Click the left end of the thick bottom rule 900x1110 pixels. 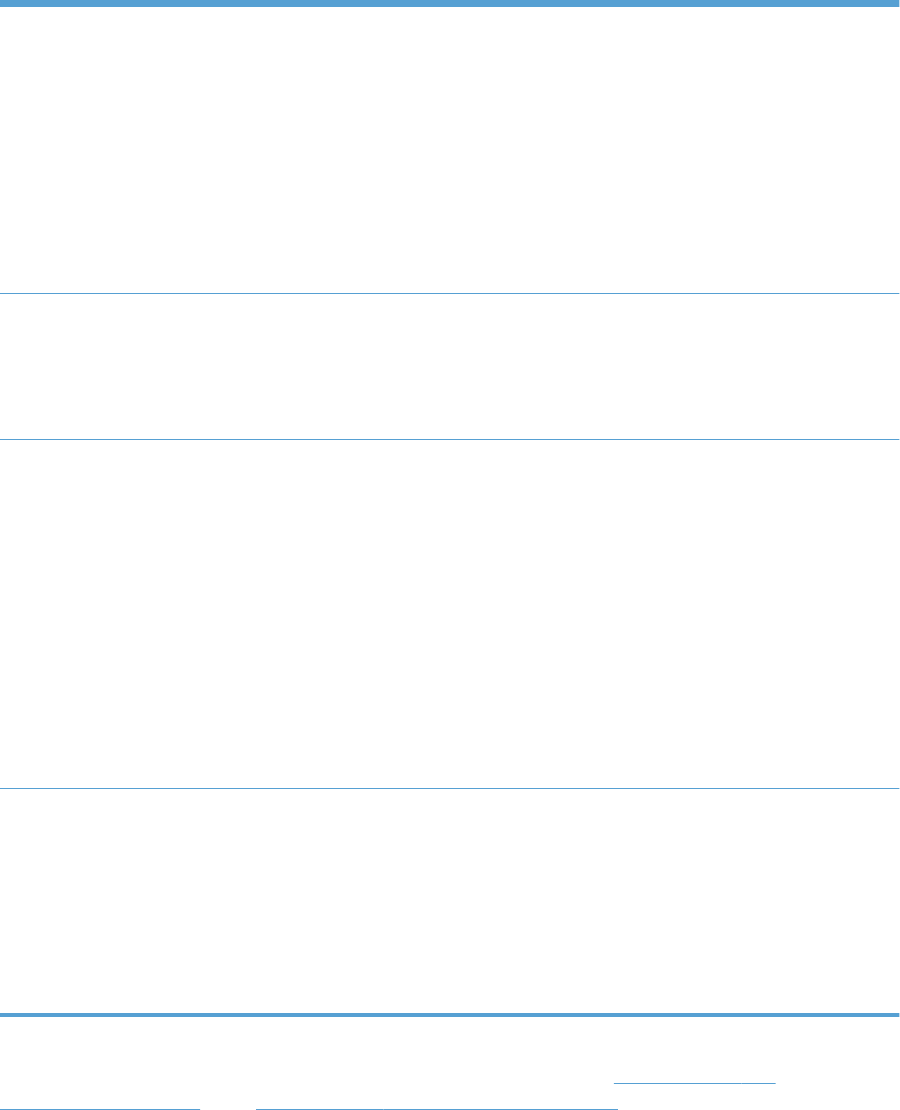coord(3,1015)
